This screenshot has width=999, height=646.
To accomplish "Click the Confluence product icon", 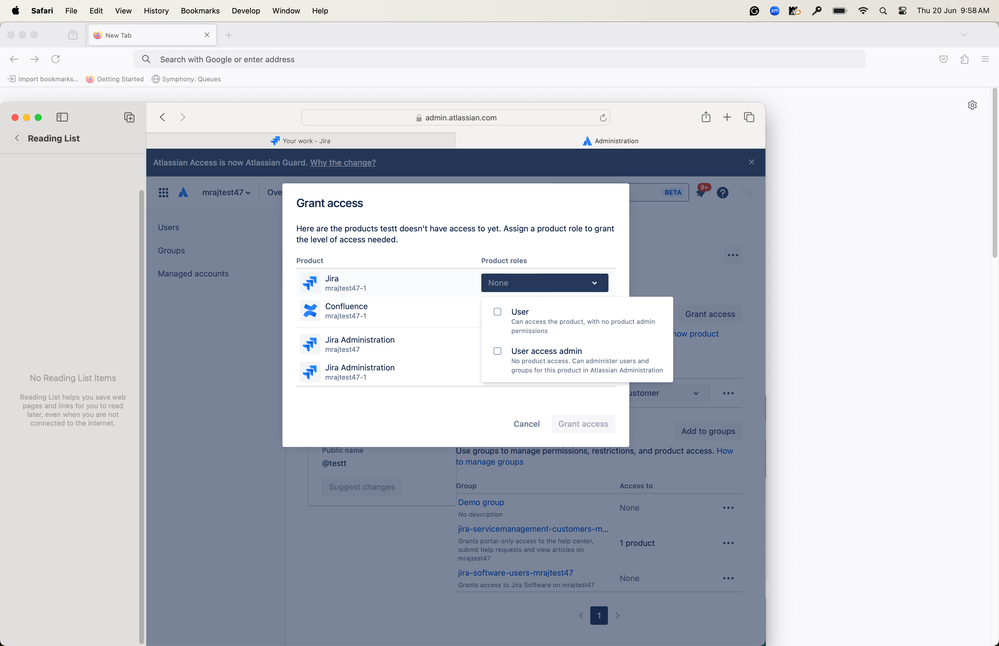I will 310,310.
